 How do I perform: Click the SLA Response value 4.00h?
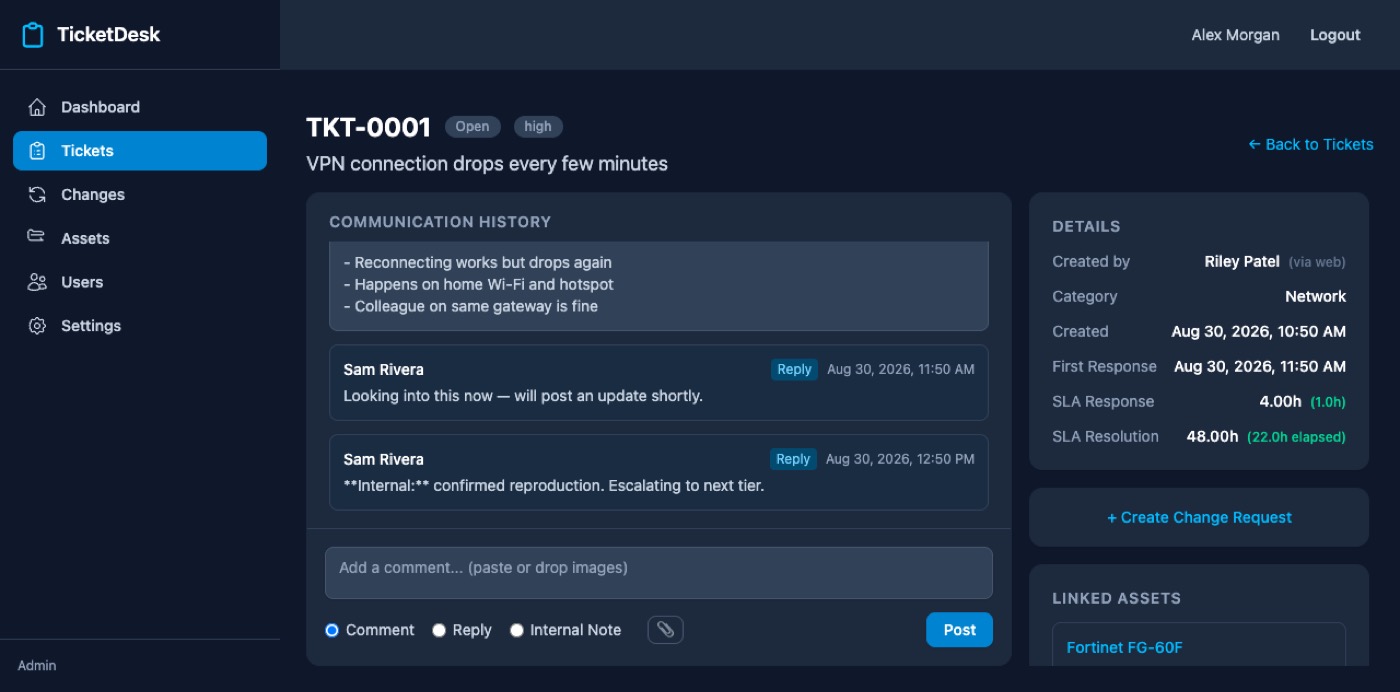1280,401
